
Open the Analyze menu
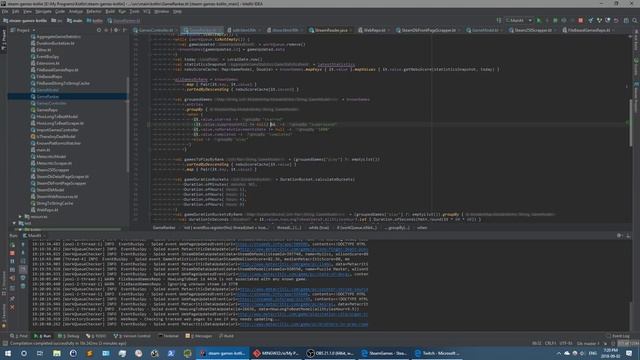point(76,11)
